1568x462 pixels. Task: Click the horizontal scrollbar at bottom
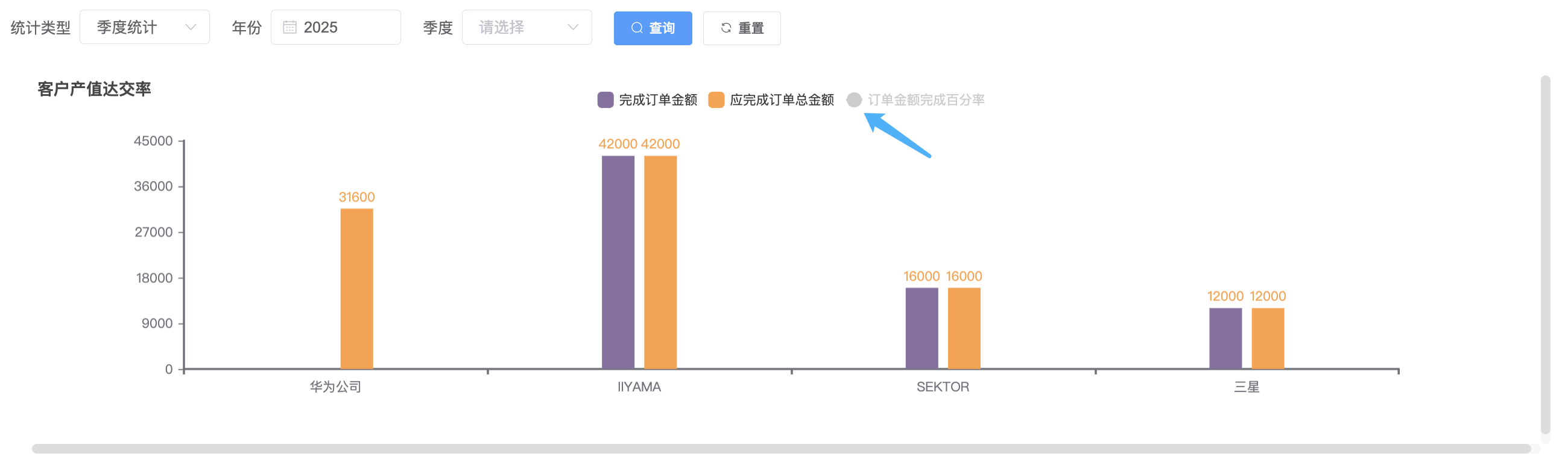point(780,449)
